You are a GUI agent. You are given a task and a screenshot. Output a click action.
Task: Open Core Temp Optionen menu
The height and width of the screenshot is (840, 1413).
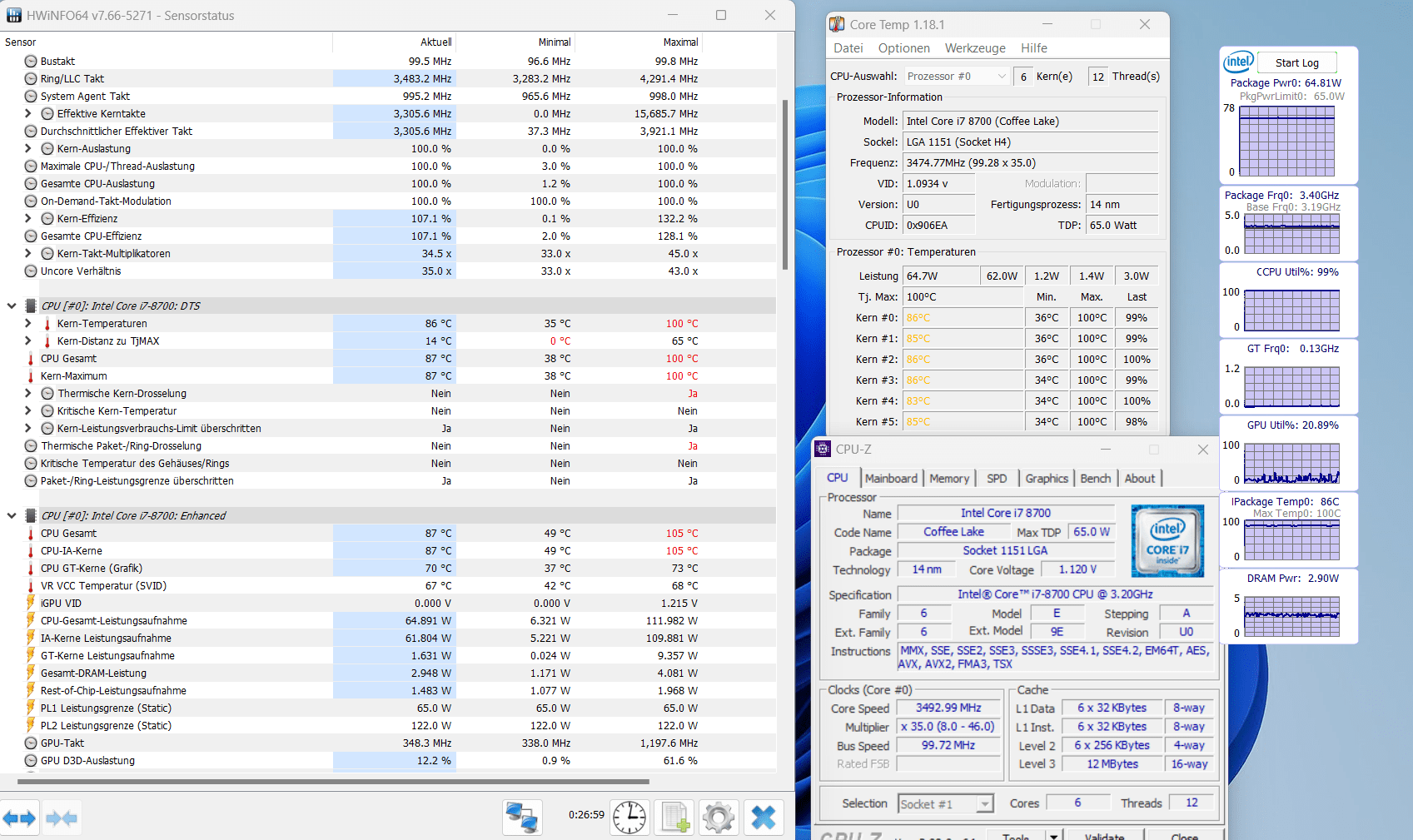coord(903,48)
